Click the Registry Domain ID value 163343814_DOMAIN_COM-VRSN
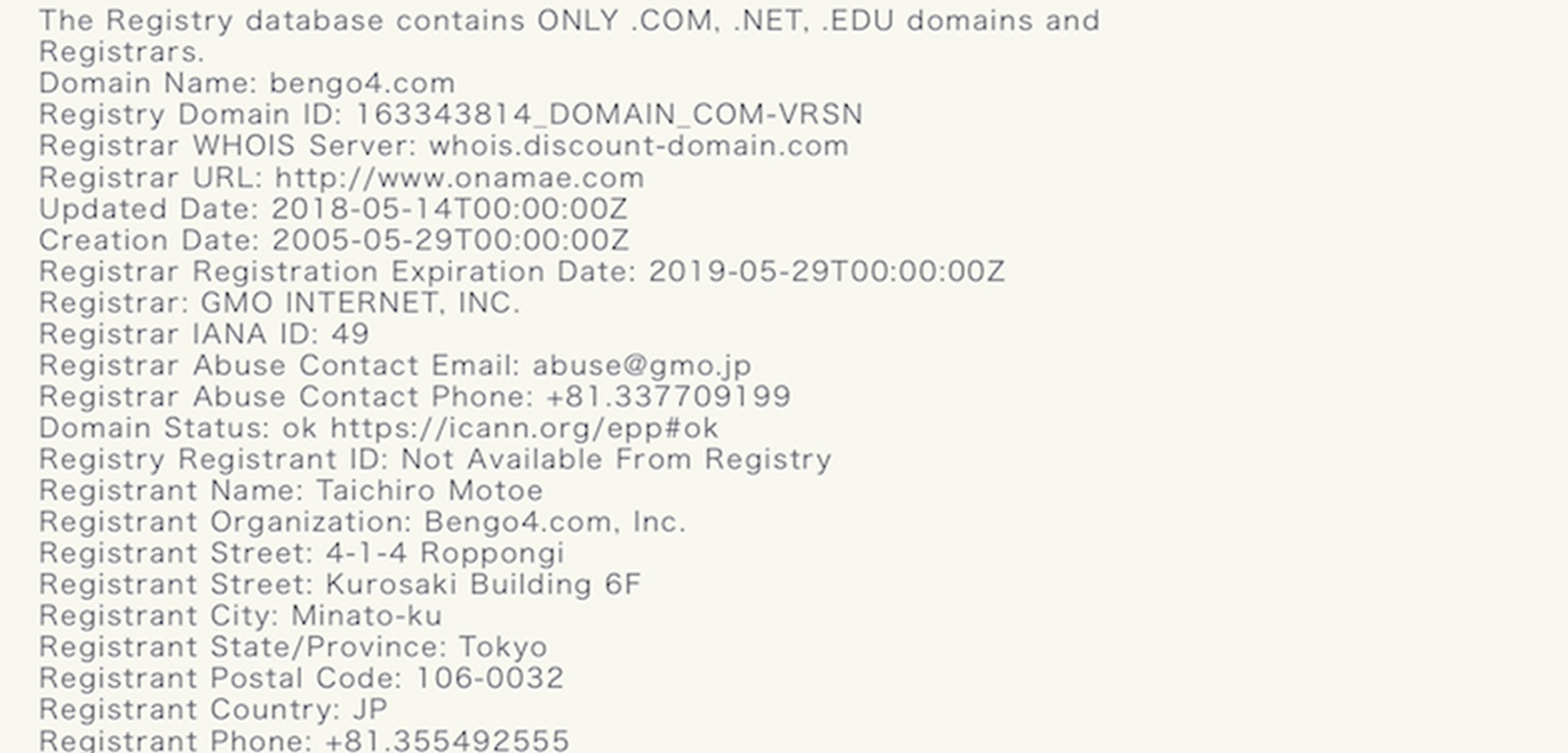 pyautogui.click(x=609, y=115)
